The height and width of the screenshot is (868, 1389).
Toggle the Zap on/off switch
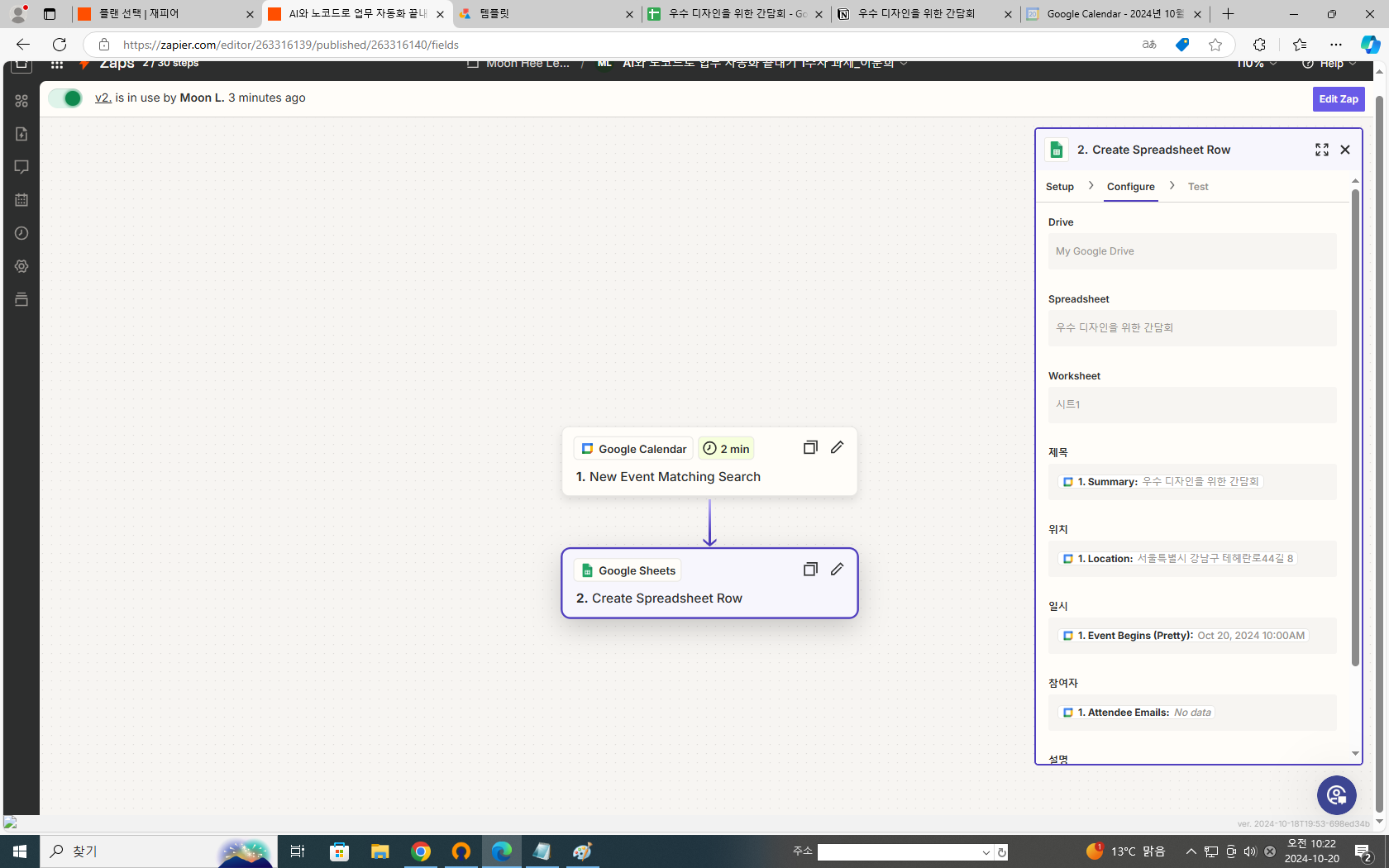65,98
